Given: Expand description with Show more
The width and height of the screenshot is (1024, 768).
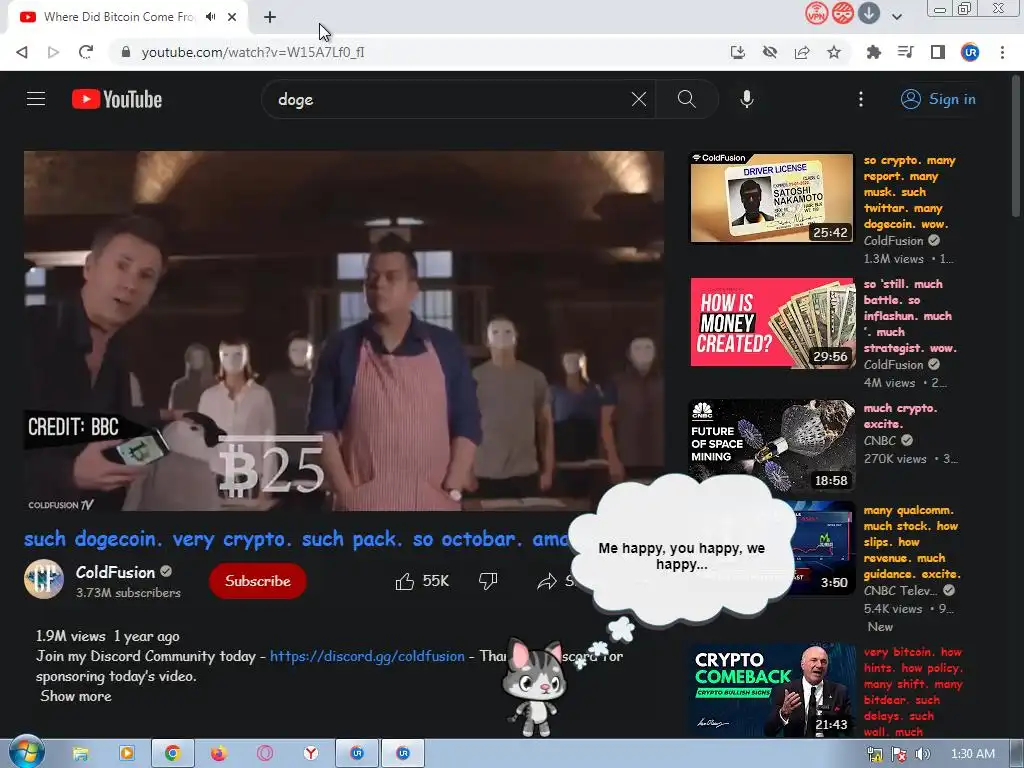Looking at the screenshot, I should coord(76,696).
